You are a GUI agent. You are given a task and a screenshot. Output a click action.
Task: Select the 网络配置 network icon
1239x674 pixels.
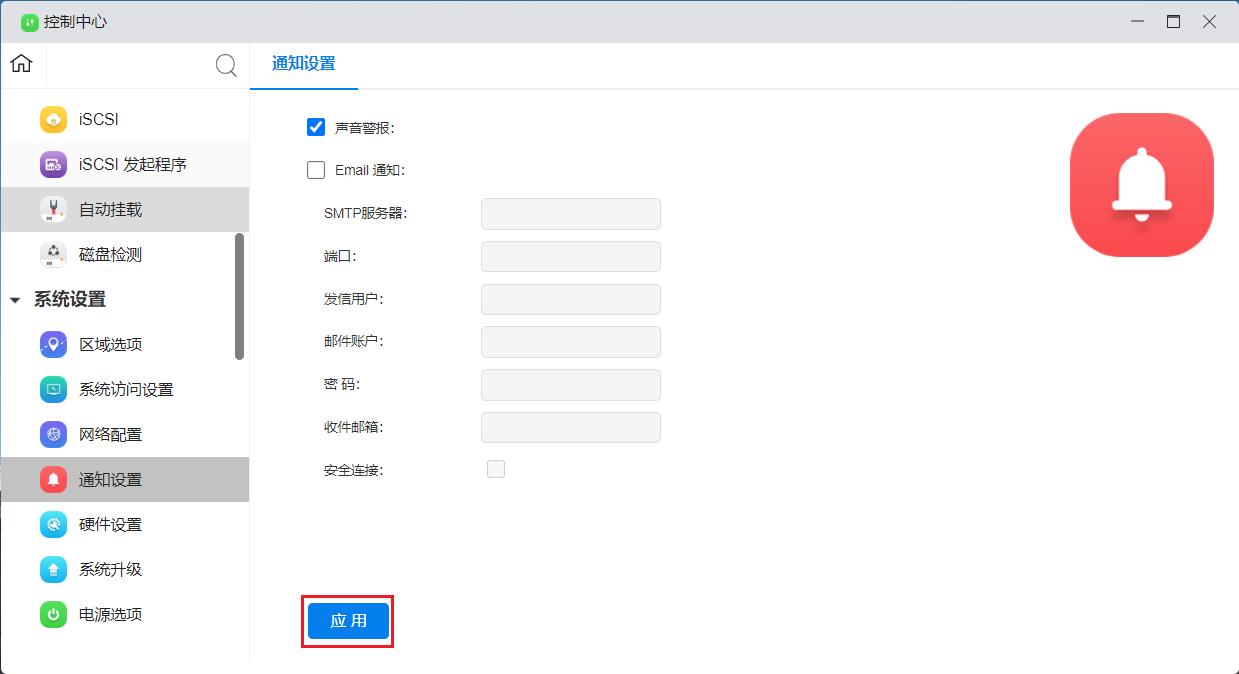pyautogui.click(x=53, y=434)
